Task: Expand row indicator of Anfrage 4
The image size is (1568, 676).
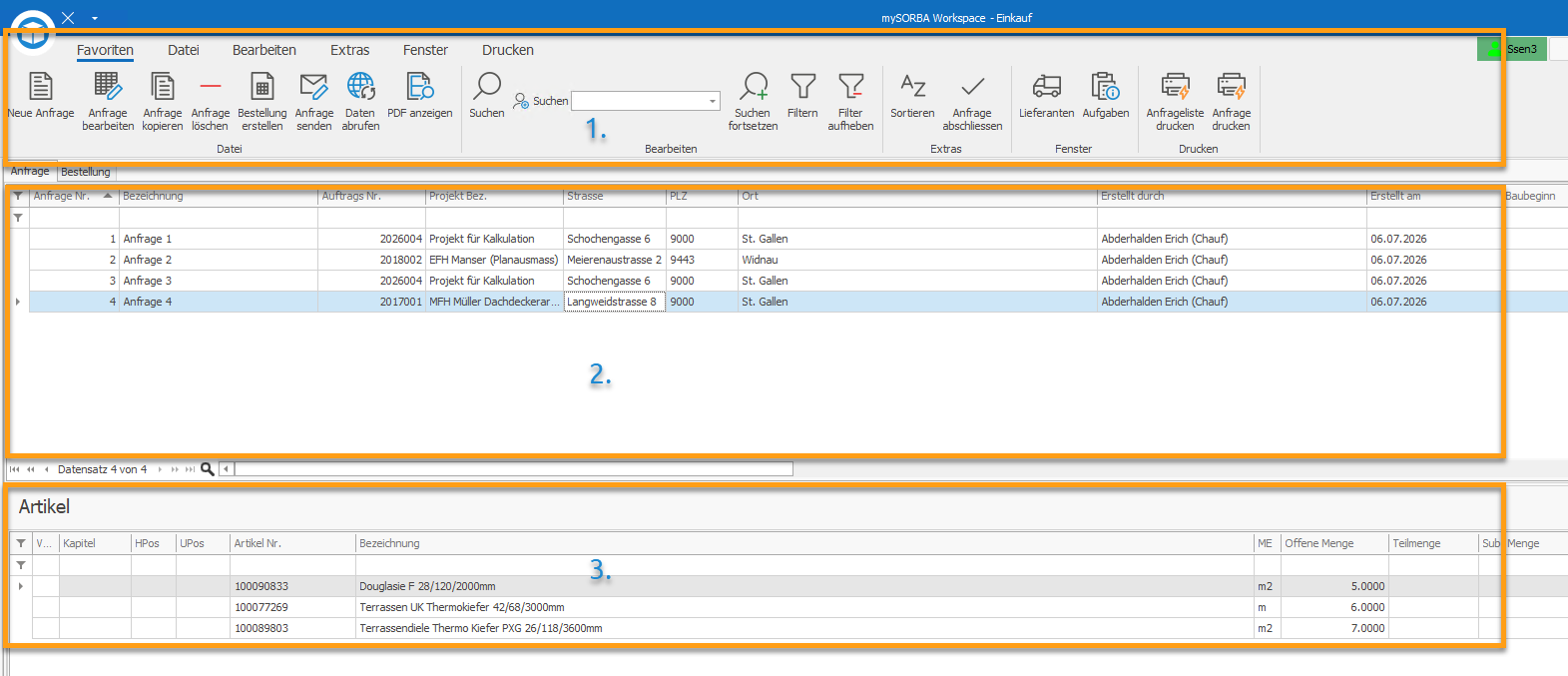Action: pyautogui.click(x=18, y=302)
